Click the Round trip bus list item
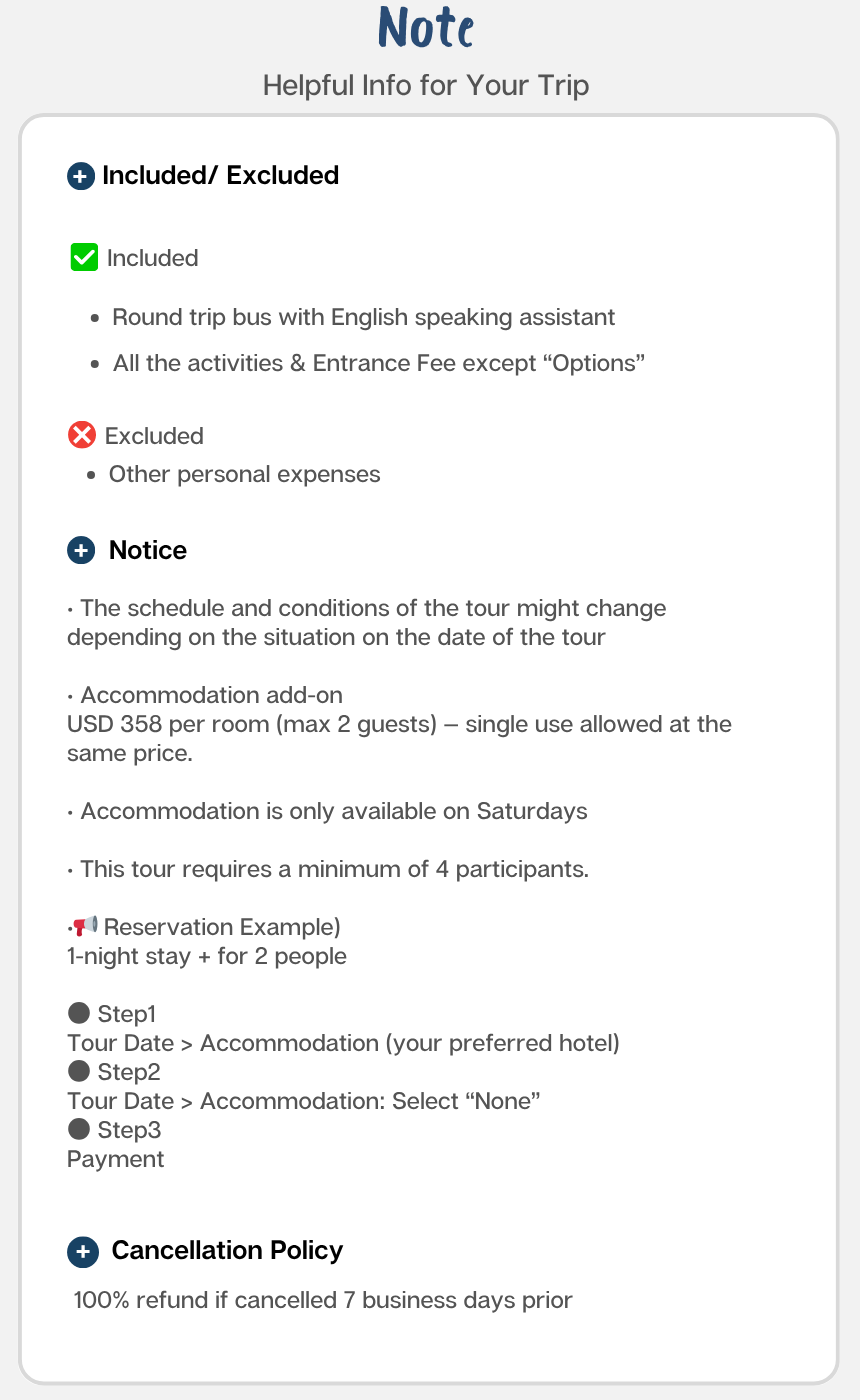The height and width of the screenshot is (1400, 860). click(x=363, y=318)
